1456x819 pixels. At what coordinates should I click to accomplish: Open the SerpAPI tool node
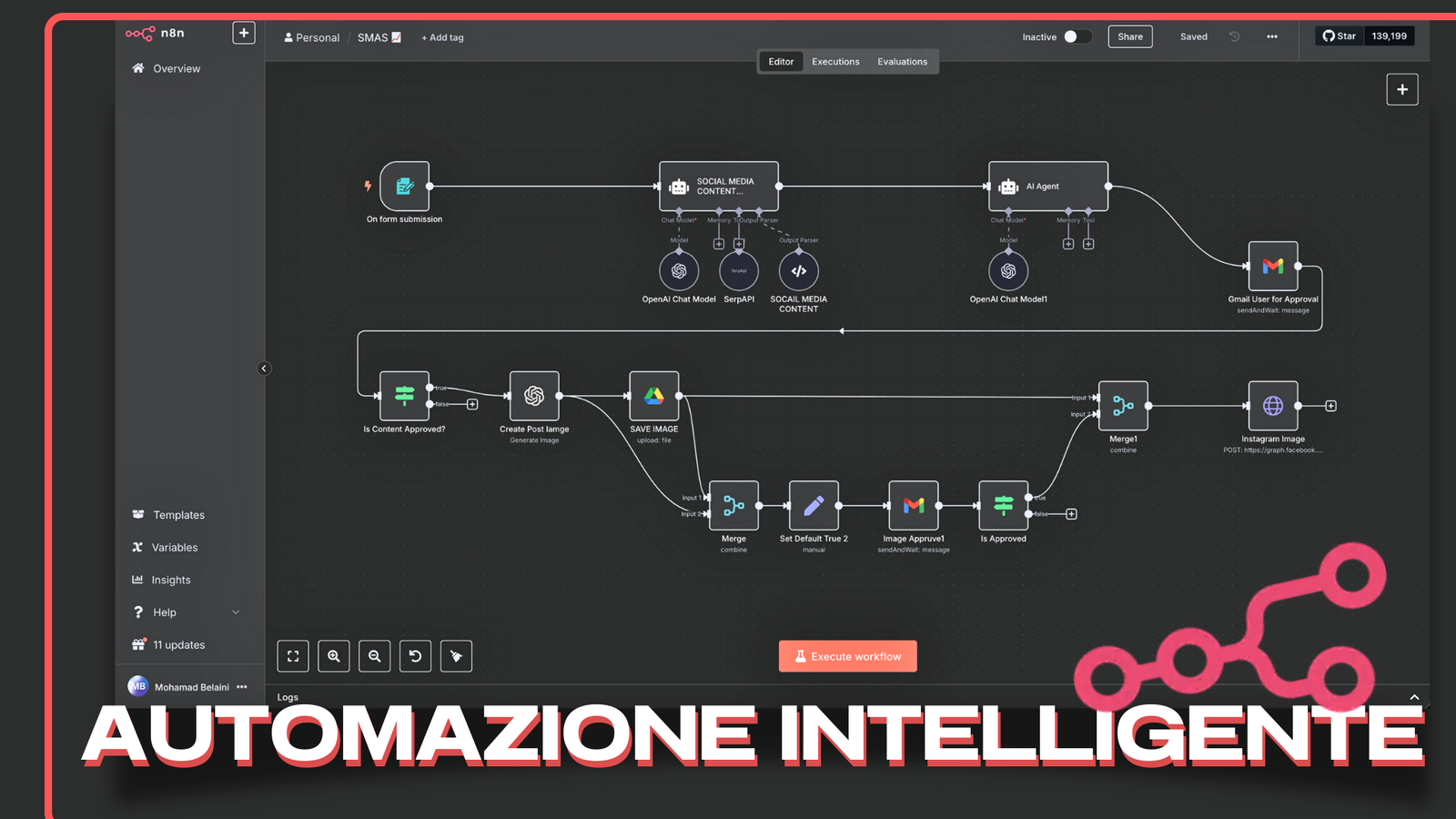(x=739, y=271)
